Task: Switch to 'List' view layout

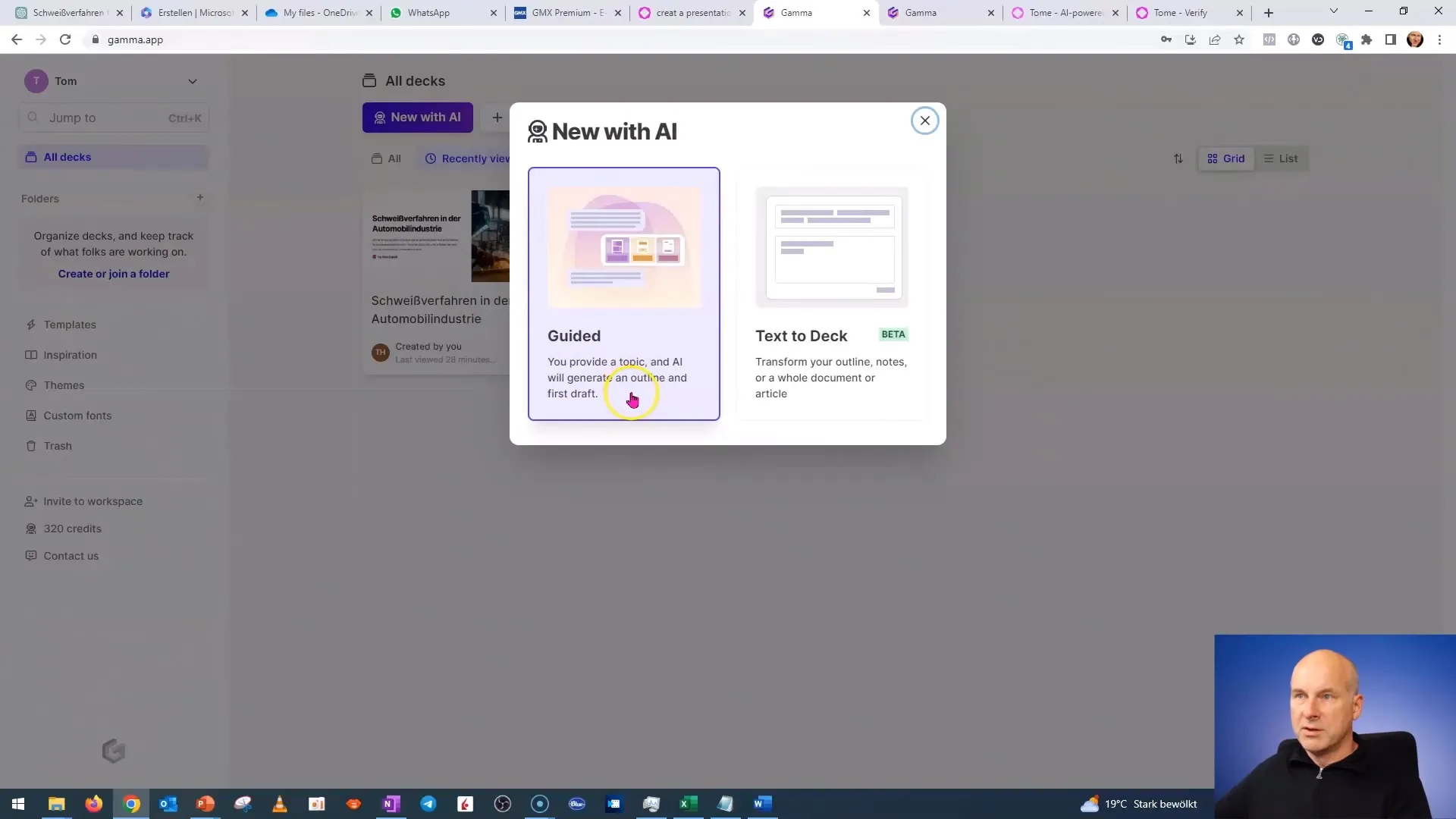Action: click(x=1281, y=157)
